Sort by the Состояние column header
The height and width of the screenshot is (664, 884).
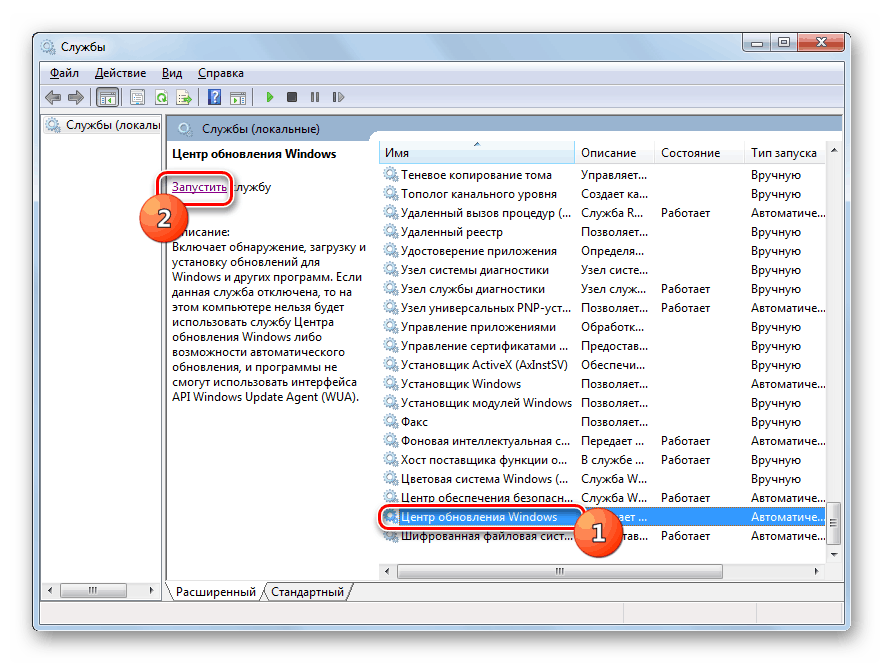(x=699, y=153)
